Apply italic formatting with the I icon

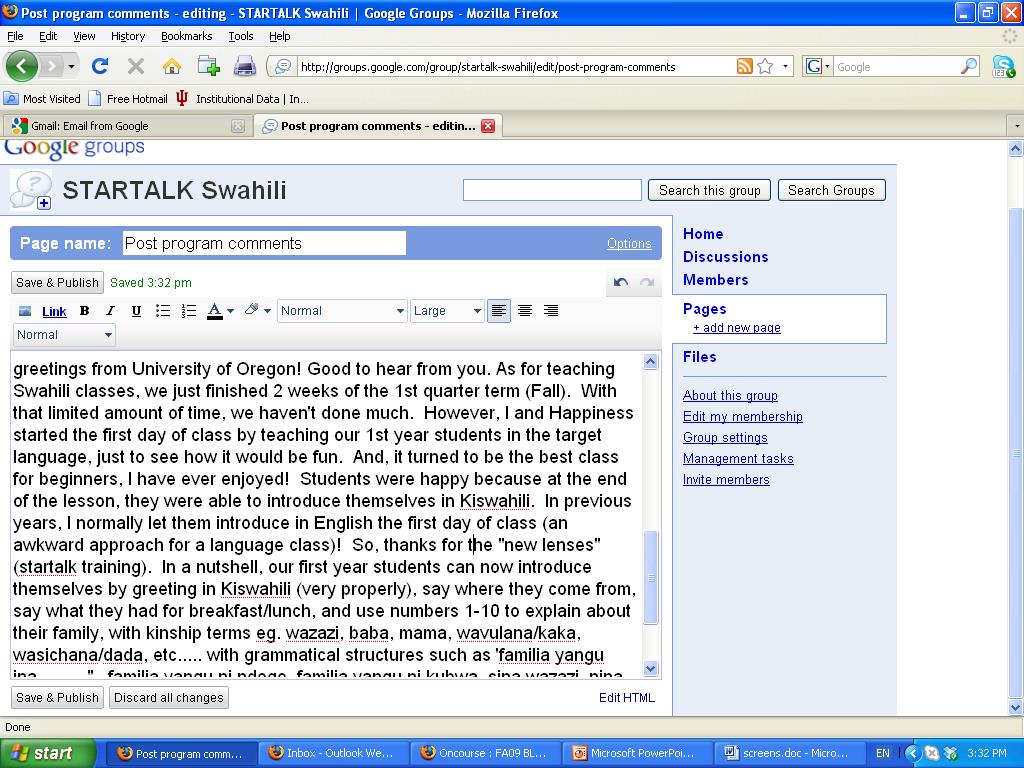pyautogui.click(x=110, y=311)
